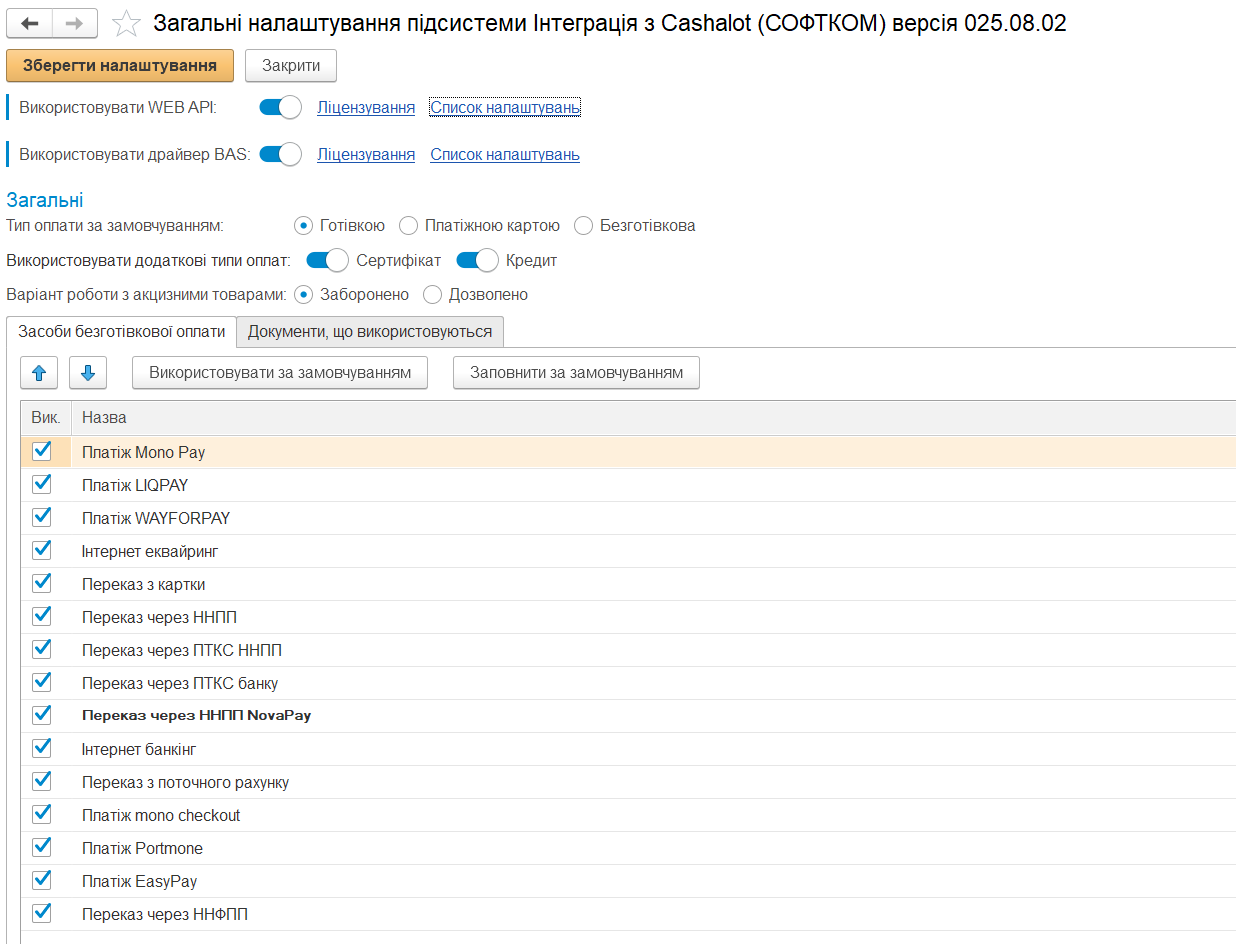Disable the Сертифікат payment type switch
The image size is (1236, 944).
pyautogui.click(x=327, y=260)
